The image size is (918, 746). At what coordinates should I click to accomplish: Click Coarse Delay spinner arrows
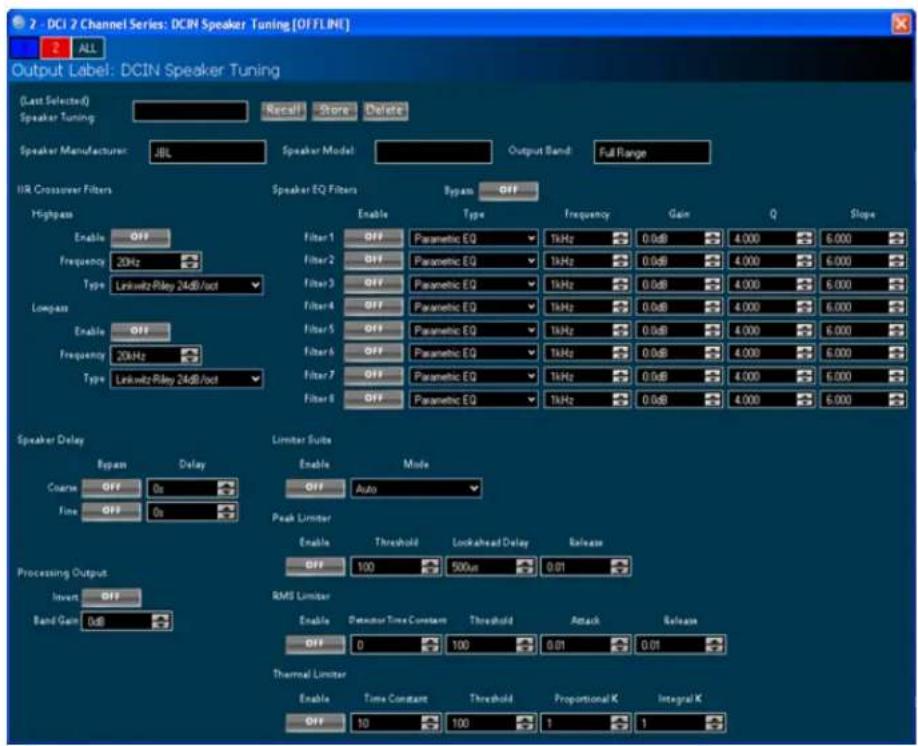[227, 488]
